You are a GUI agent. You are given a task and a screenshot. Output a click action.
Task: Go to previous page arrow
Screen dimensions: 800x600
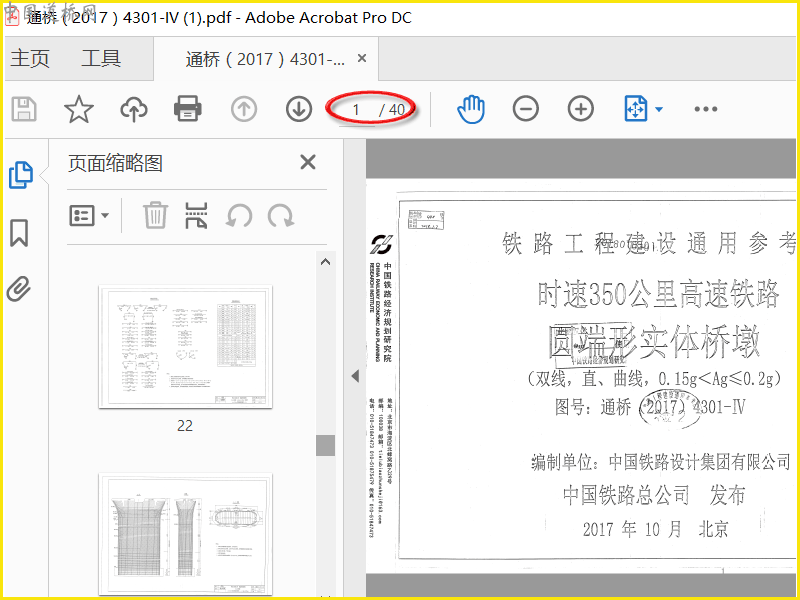tap(244, 109)
